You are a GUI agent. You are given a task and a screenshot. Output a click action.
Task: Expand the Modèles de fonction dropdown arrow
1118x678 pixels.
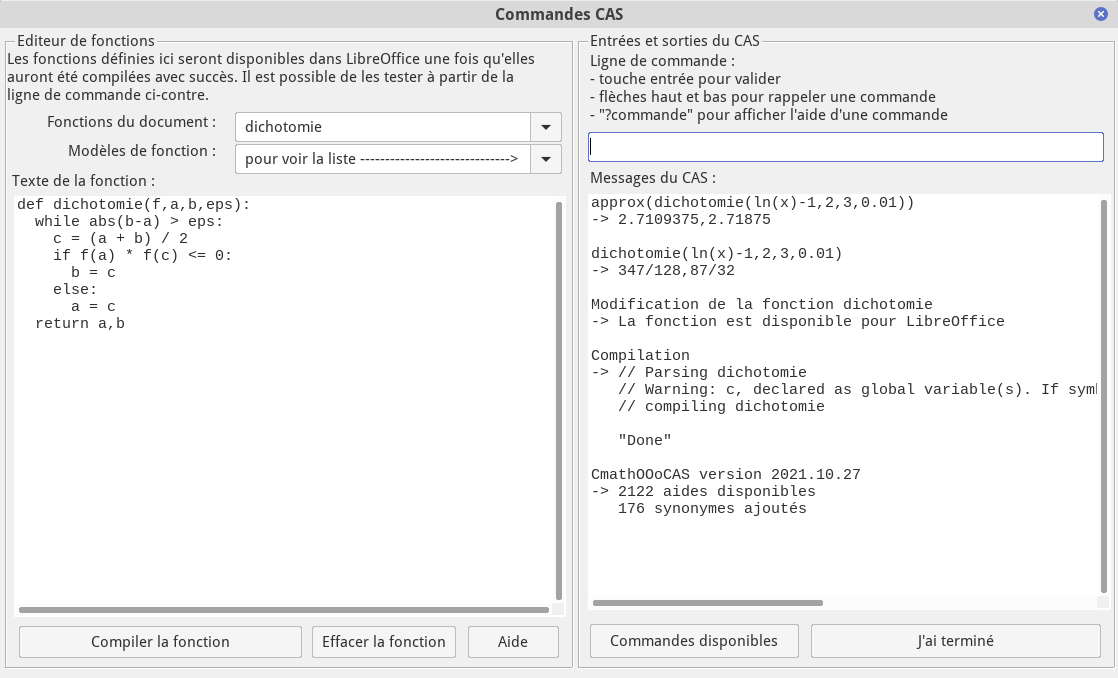coord(546,159)
